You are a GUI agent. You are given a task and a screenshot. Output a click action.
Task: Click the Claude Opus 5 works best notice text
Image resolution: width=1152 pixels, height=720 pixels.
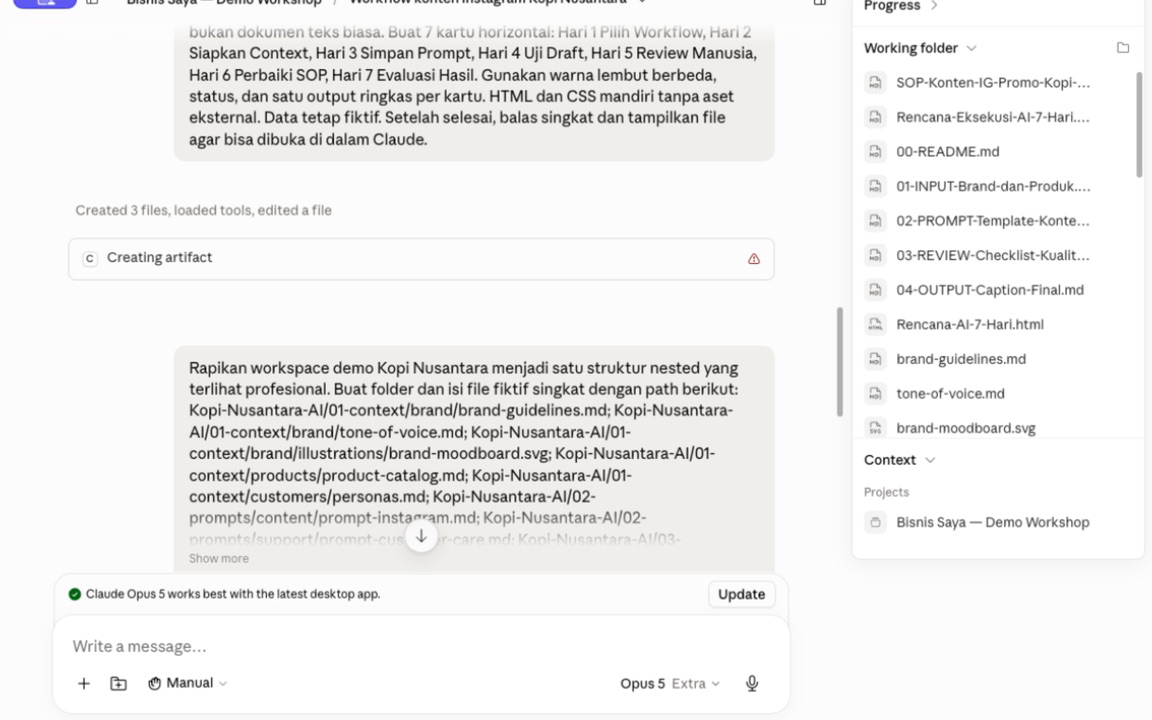[x=233, y=594]
